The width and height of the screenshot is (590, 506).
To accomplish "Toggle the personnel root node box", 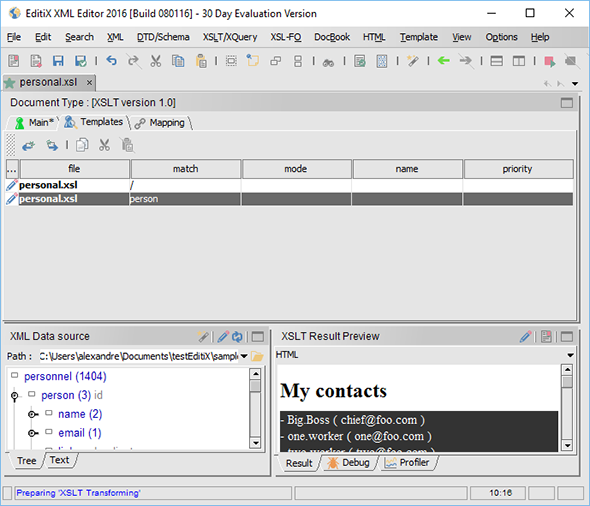I will click(15, 375).
